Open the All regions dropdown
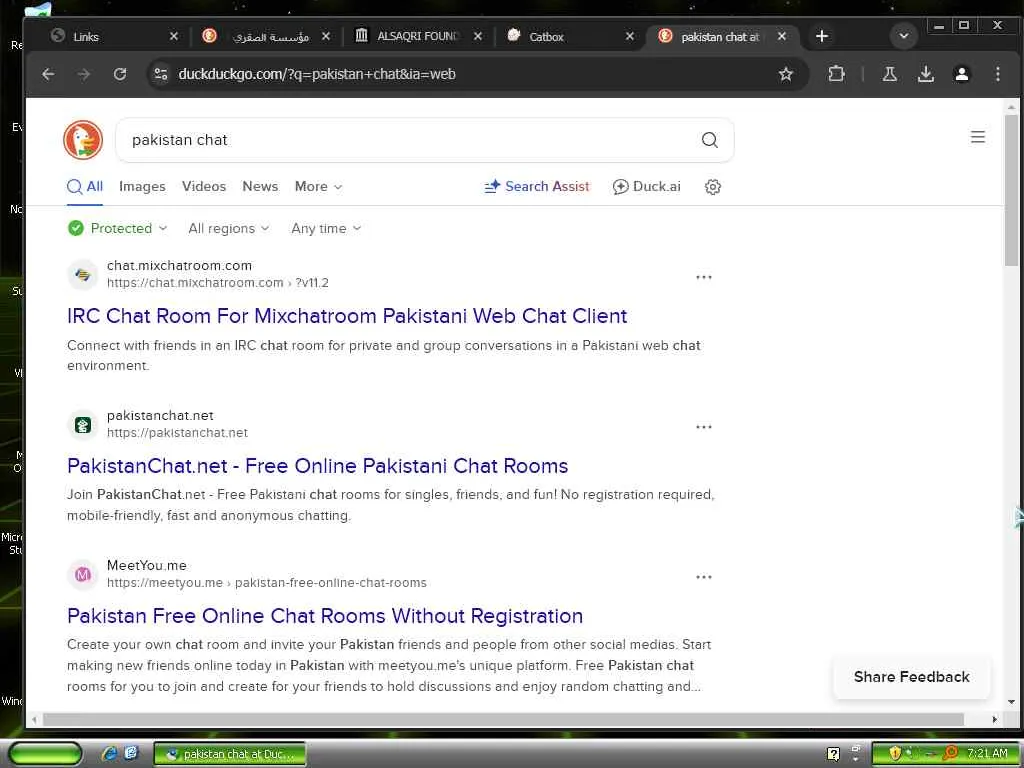The width and height of the screenshot is (1024, 768). [x=229, y=229]
